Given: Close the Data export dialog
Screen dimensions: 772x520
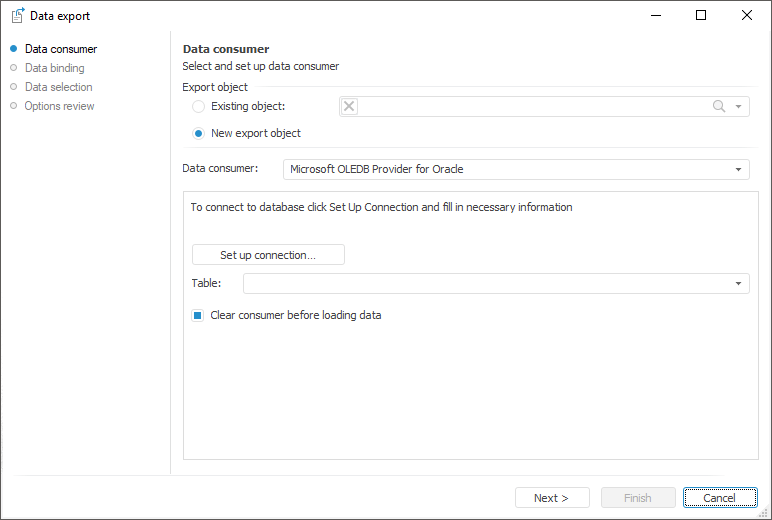Looking at the screenshot, I should pos(747,15).
